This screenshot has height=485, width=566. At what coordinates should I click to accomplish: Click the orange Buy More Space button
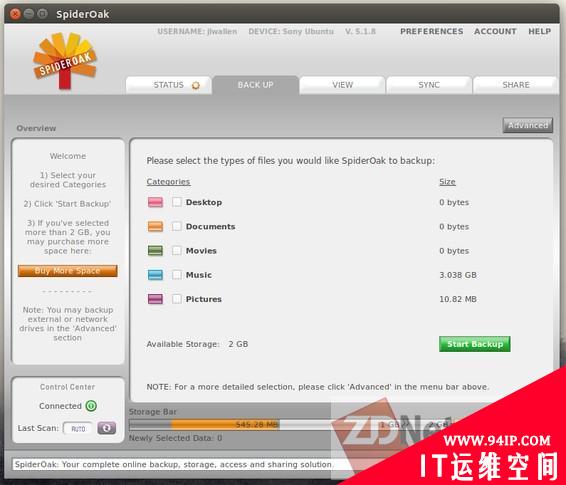[68, 271]
